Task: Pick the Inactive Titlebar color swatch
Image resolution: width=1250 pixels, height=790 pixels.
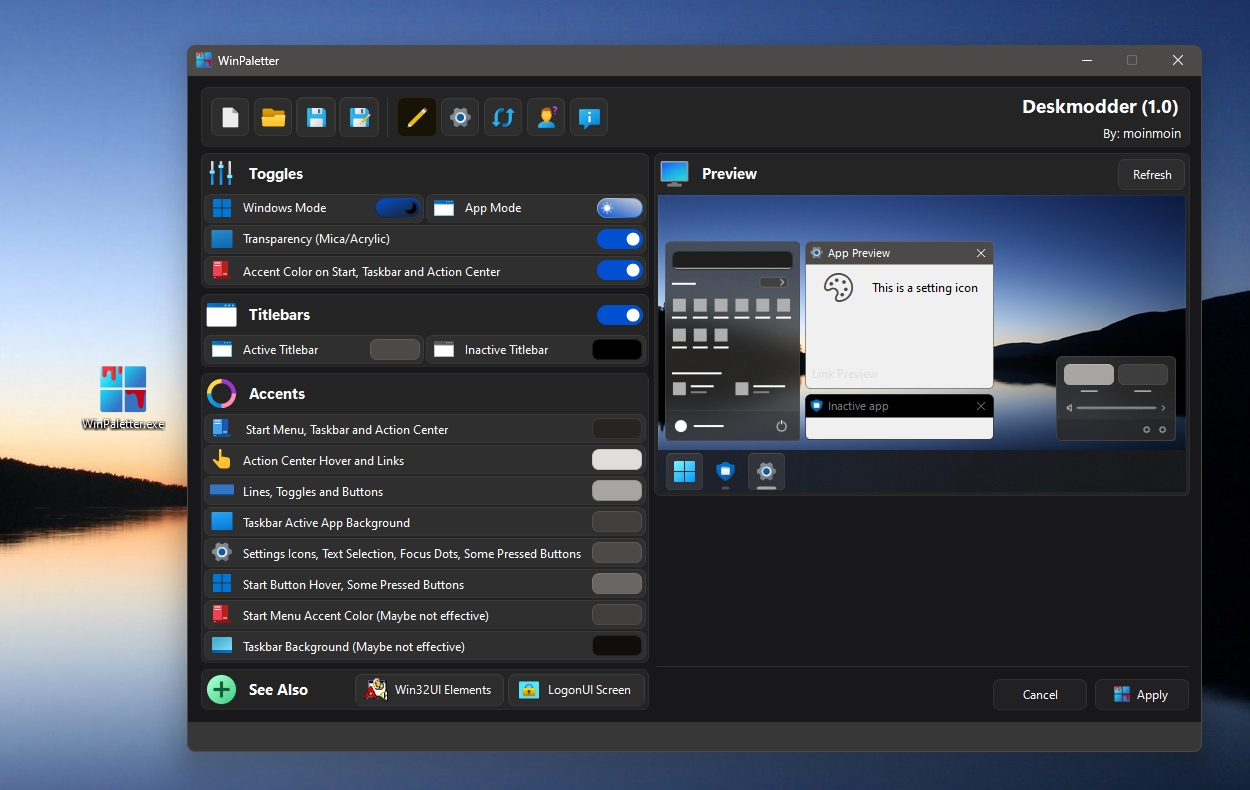Action: click(x=617, y=349)
